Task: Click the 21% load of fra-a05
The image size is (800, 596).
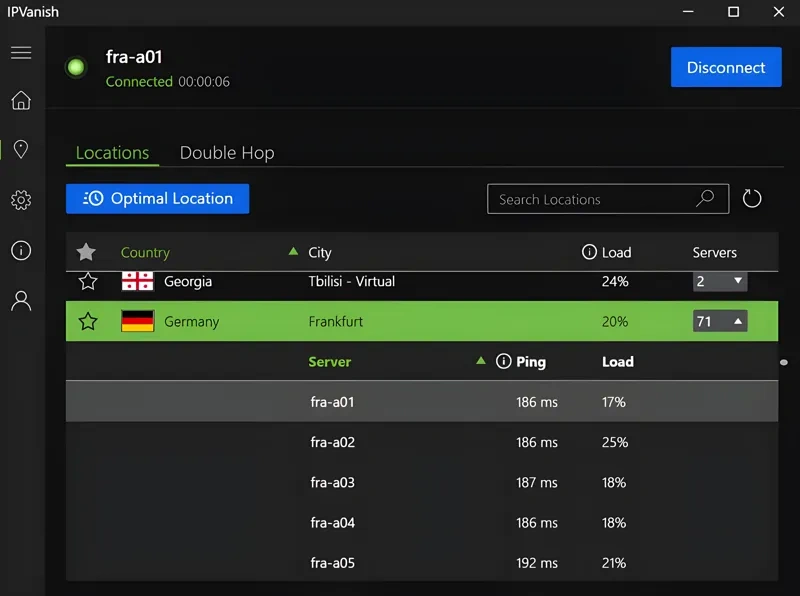Action: (x=614, y=563)
